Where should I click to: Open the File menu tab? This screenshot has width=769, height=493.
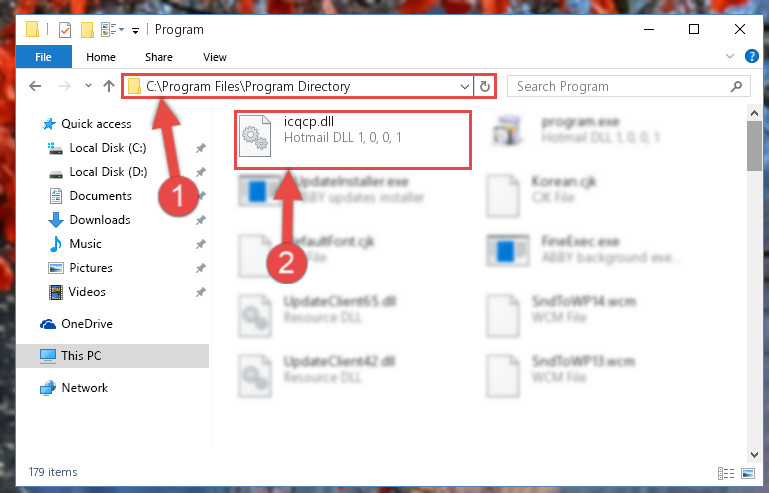[44, 57]
